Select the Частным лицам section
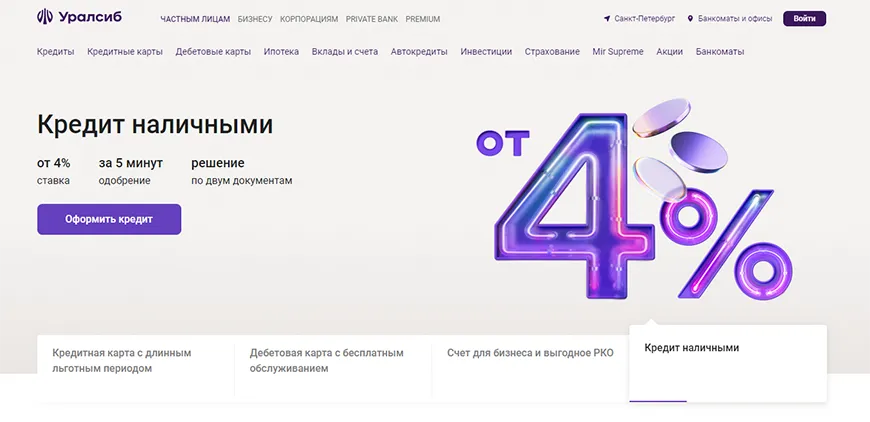Viewport: 870px width, 422px height. point(195,19)
